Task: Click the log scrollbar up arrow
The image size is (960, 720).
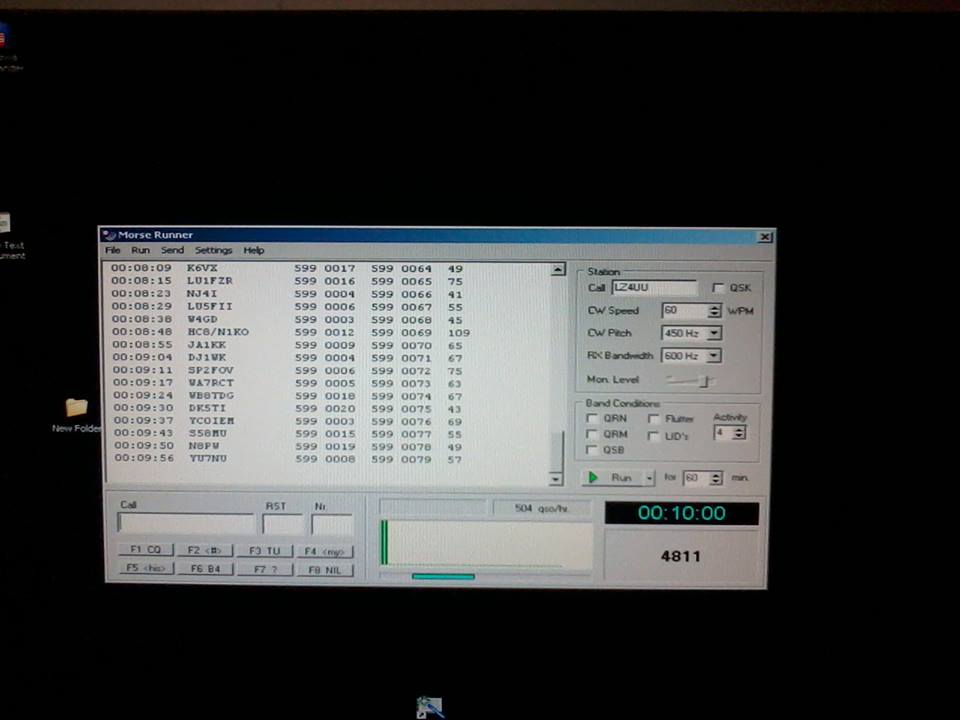Action: [x=557, y=269]
